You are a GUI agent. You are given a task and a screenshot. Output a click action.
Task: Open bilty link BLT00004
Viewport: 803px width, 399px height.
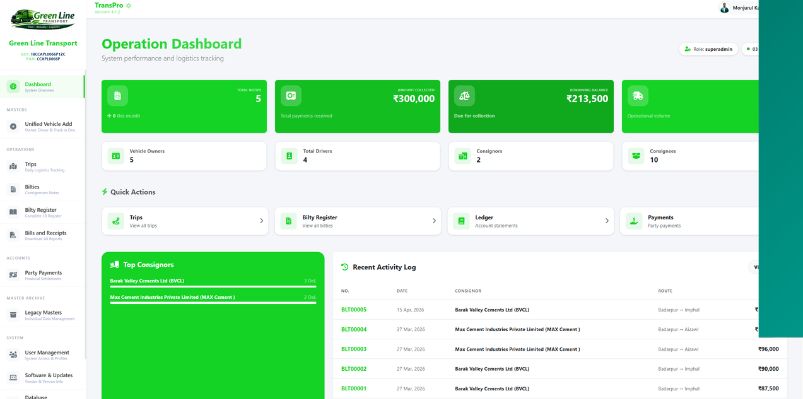coord(354,329)
